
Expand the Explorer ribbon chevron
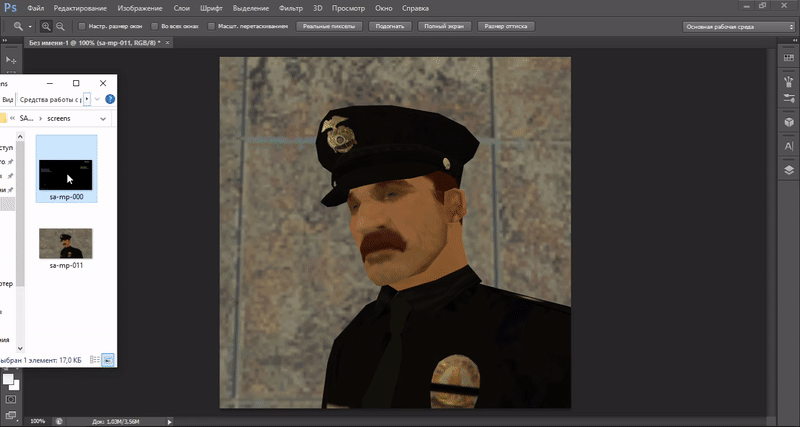point(97,99)
